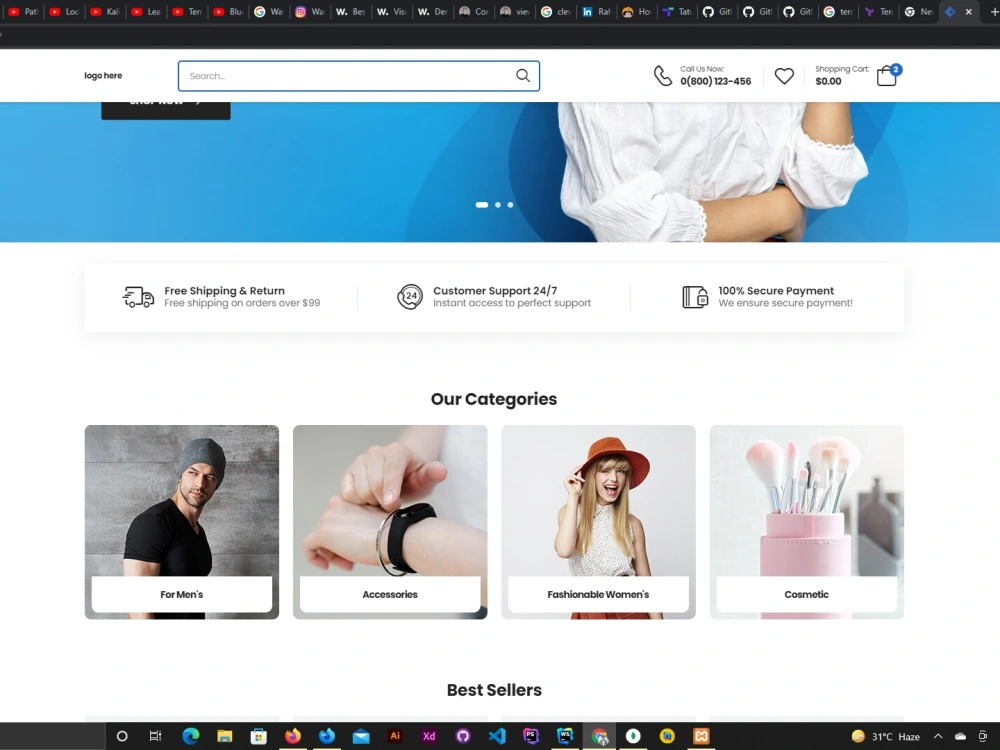The image size is (1000, 750).
Task: Click the '100% Secure Payment' heading
Action: 776,291
